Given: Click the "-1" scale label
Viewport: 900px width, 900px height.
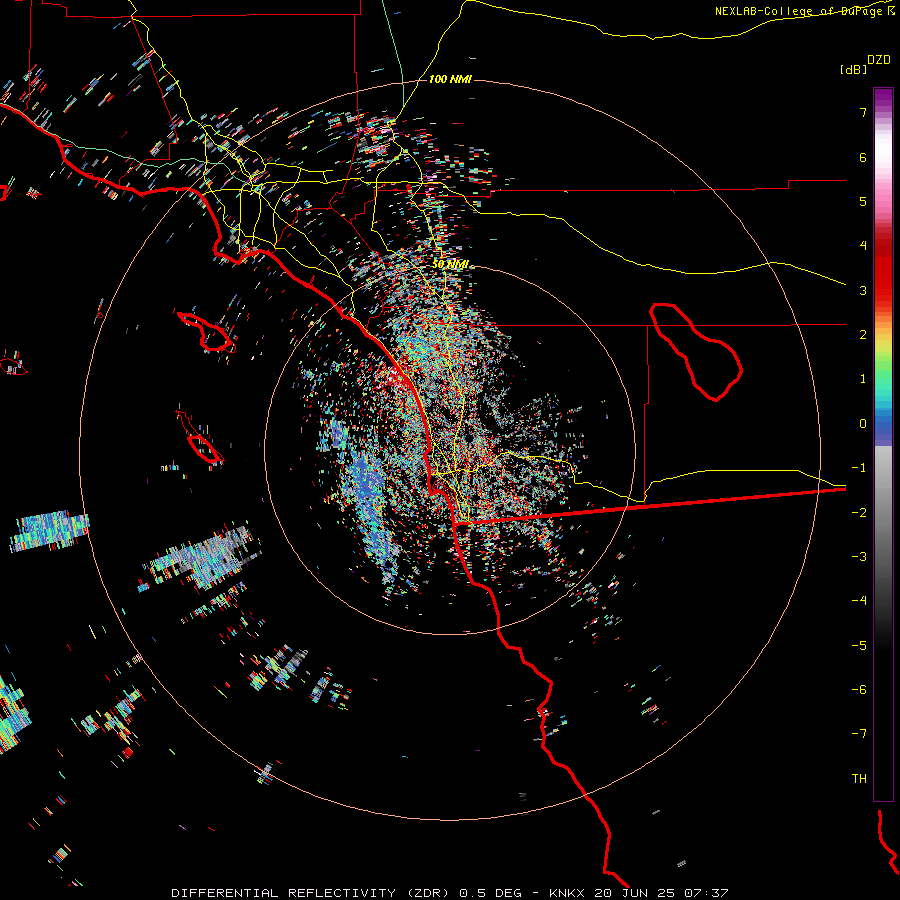Looking at the screenshot, I should [x=859, y=468].
